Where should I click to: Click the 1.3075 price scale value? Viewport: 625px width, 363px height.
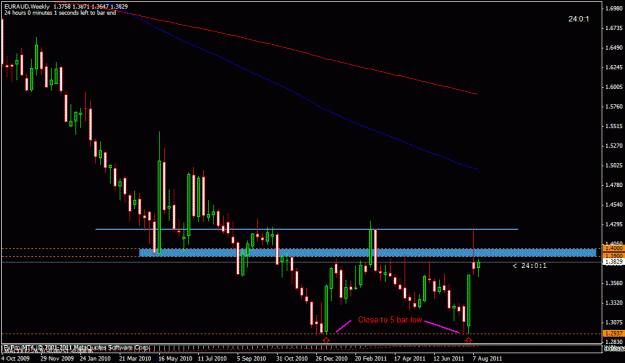click(614, 322)
